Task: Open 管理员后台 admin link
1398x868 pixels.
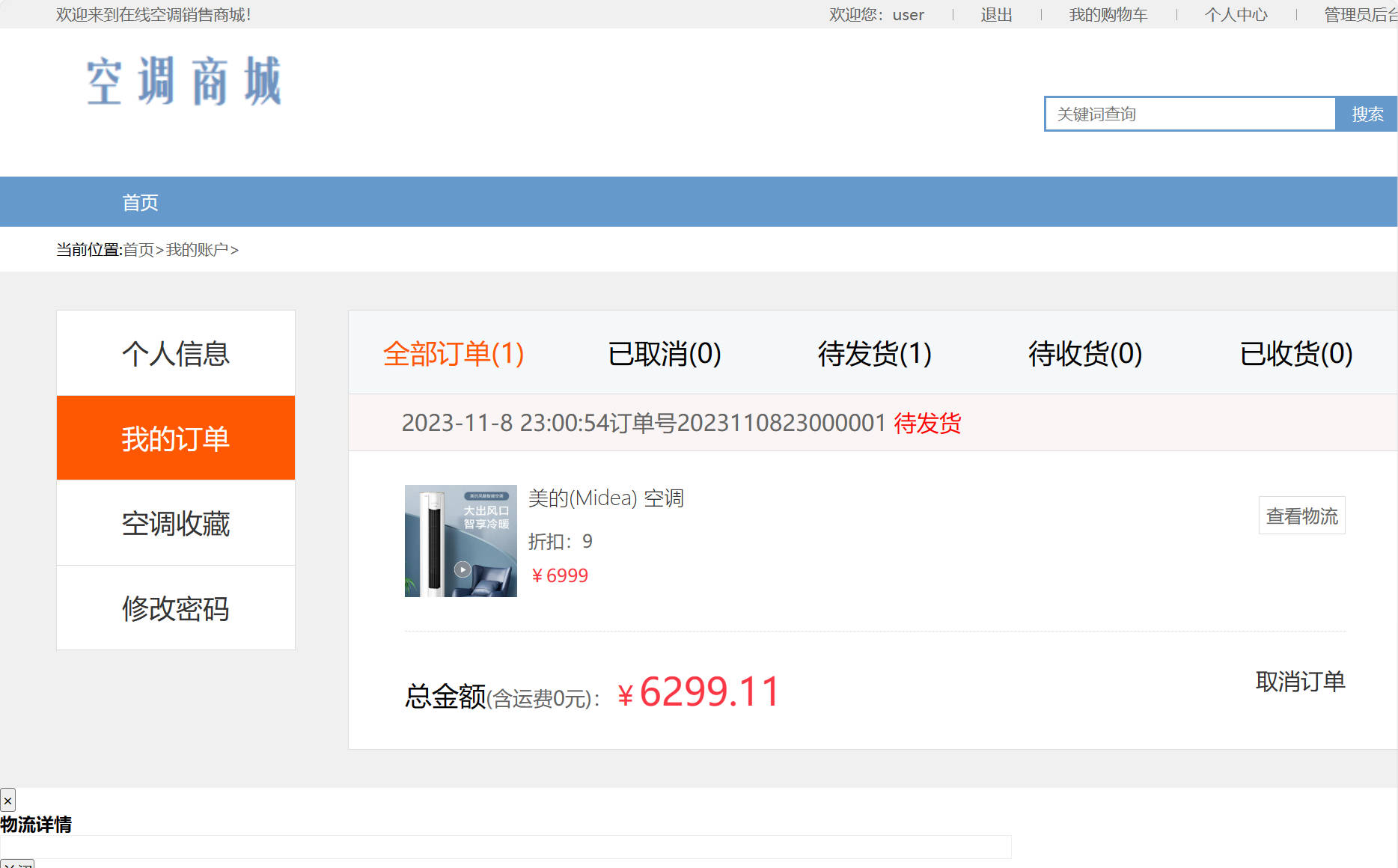Action: pos(1361,15)
